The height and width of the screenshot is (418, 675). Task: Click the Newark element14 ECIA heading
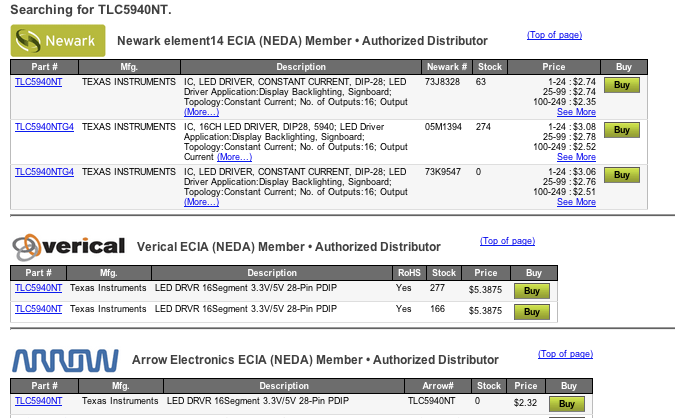[302, 41]
